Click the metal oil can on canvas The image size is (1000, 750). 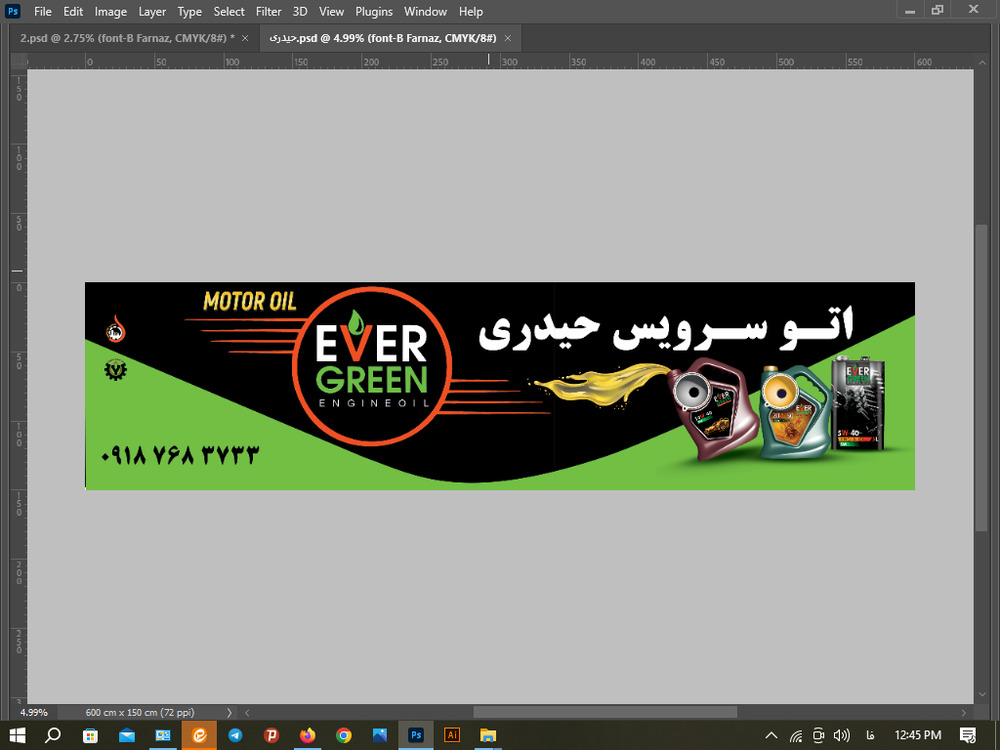pyautogui.click(x=859, y=403)
